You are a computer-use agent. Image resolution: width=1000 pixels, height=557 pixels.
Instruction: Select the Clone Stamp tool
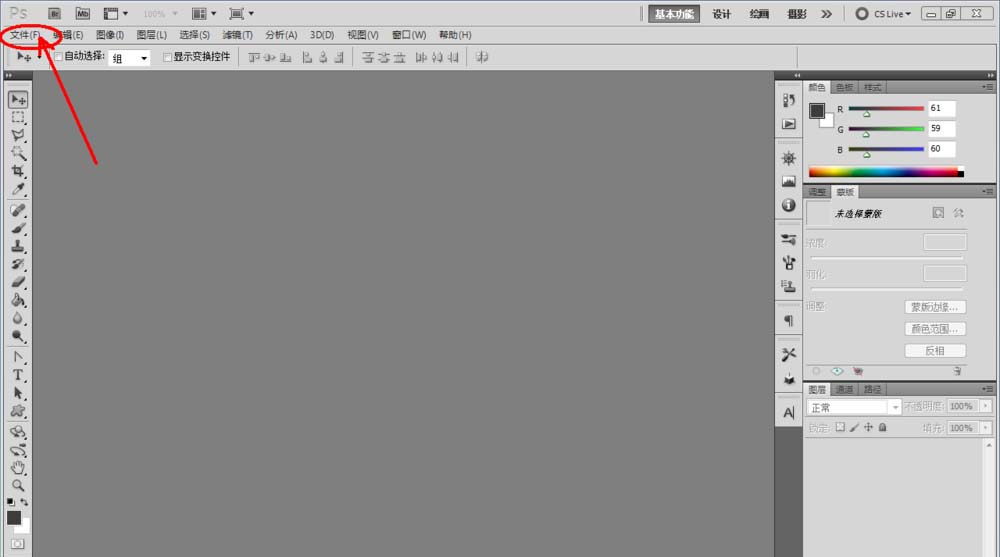(x=18, y=246)
